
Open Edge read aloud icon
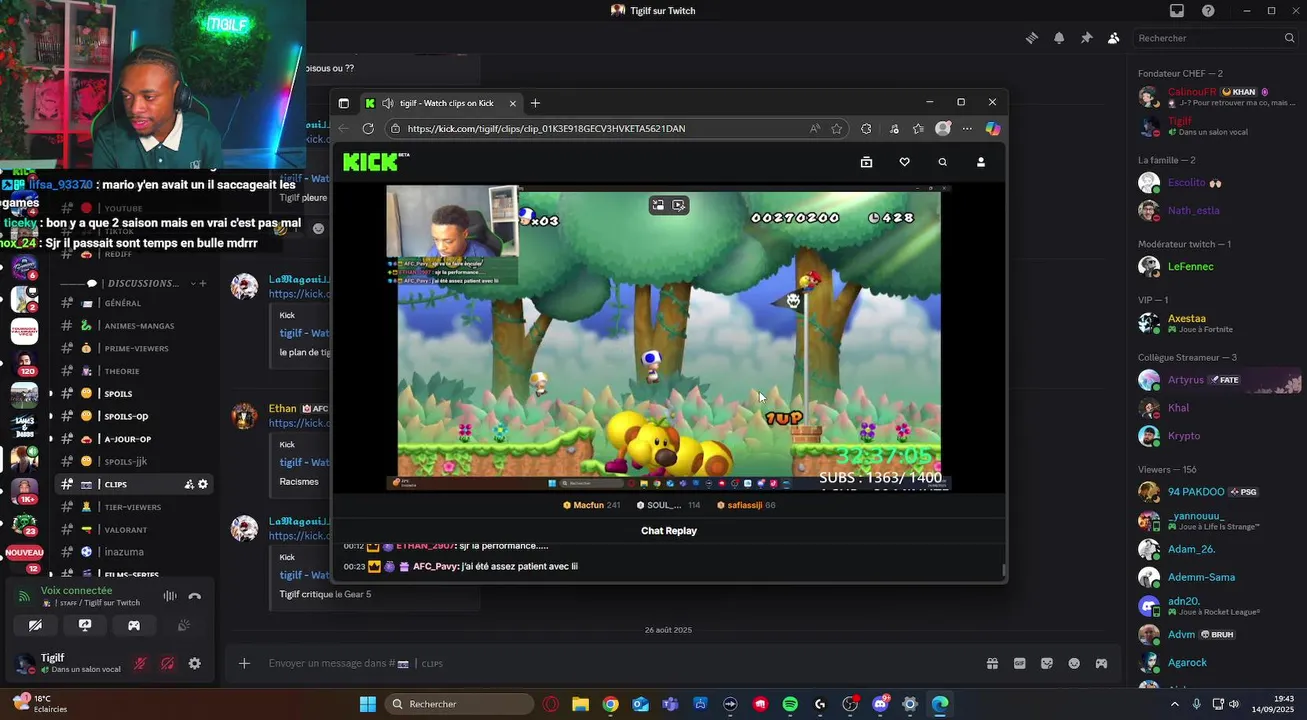[x=815, y=129]
